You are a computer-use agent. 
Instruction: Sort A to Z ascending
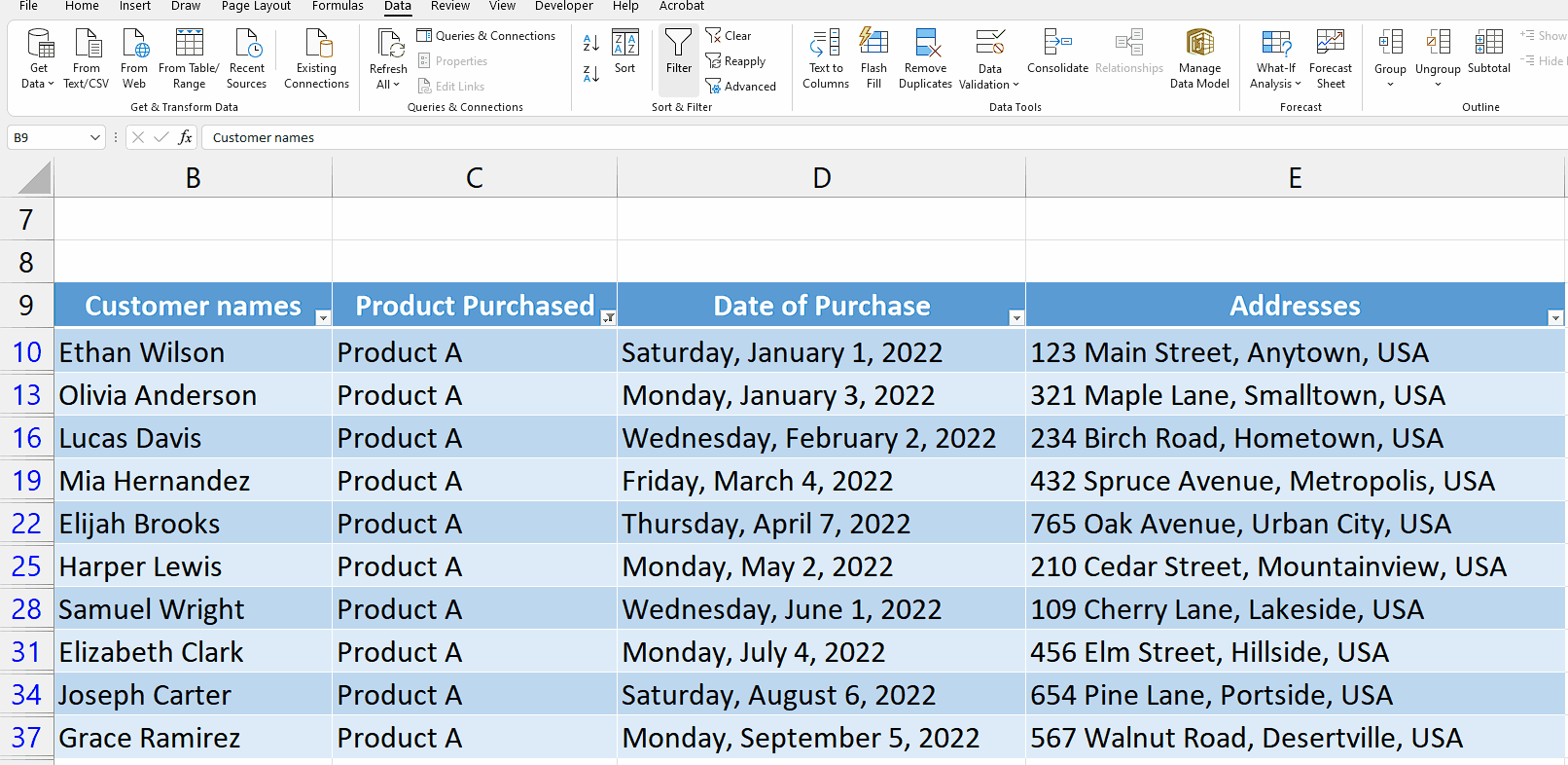590,43
